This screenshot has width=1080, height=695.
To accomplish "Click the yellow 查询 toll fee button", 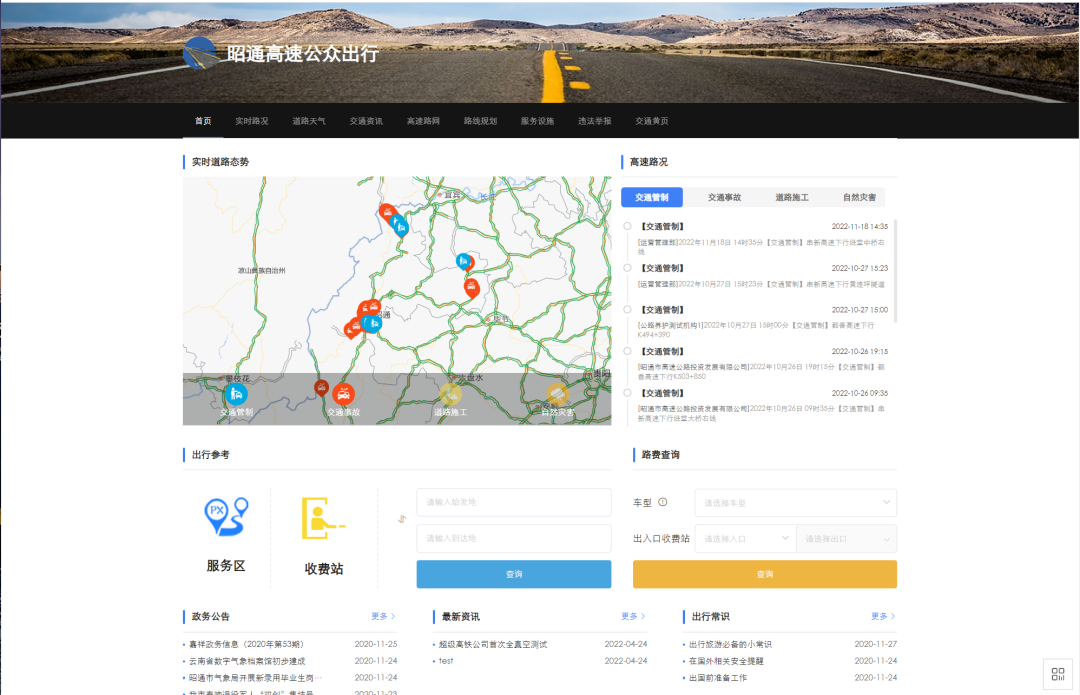I will pos(764,574).
